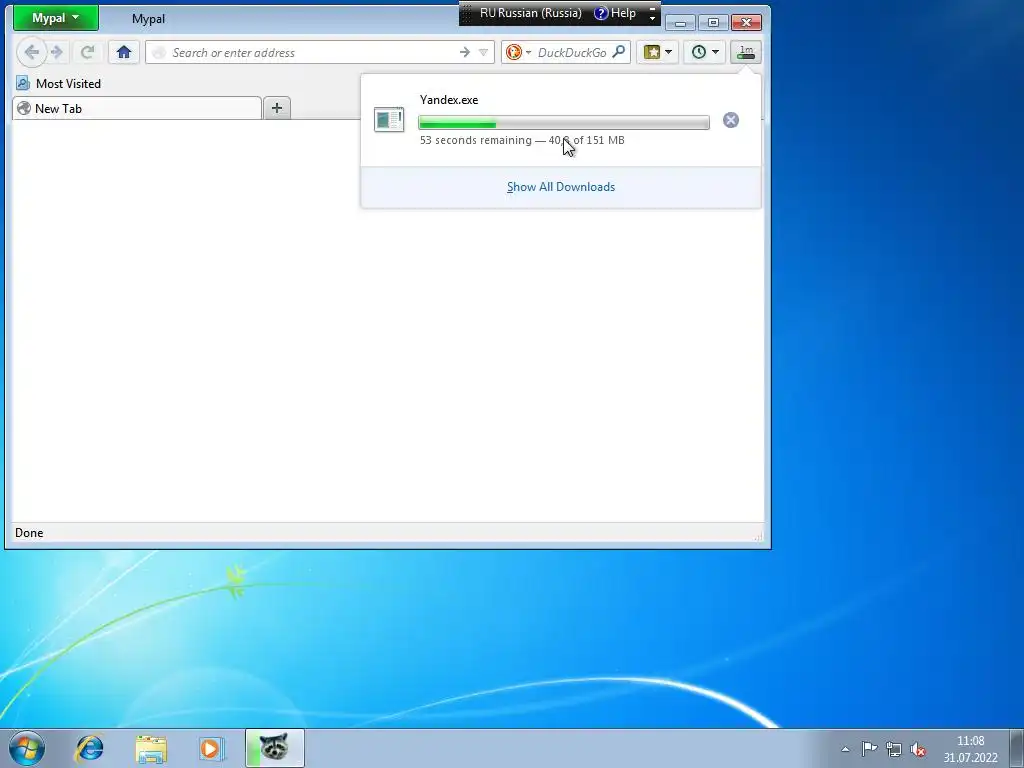Viewport: 1024px width, 768px height.
Task: Click Show All Downloads link
Action: coord(561,187)
